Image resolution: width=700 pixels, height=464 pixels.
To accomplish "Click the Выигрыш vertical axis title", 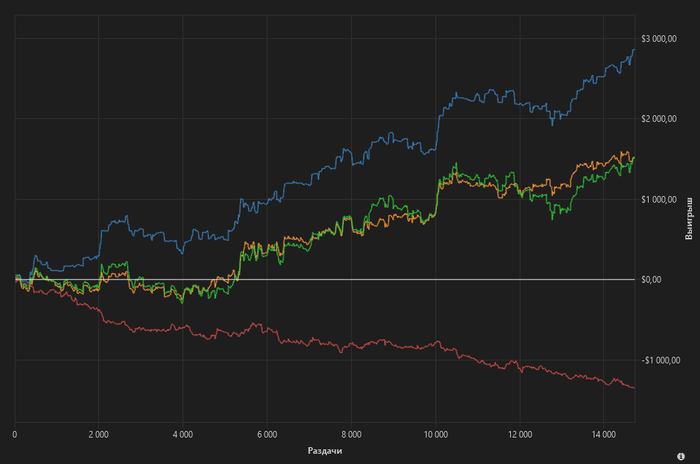I will click(689, 218).
